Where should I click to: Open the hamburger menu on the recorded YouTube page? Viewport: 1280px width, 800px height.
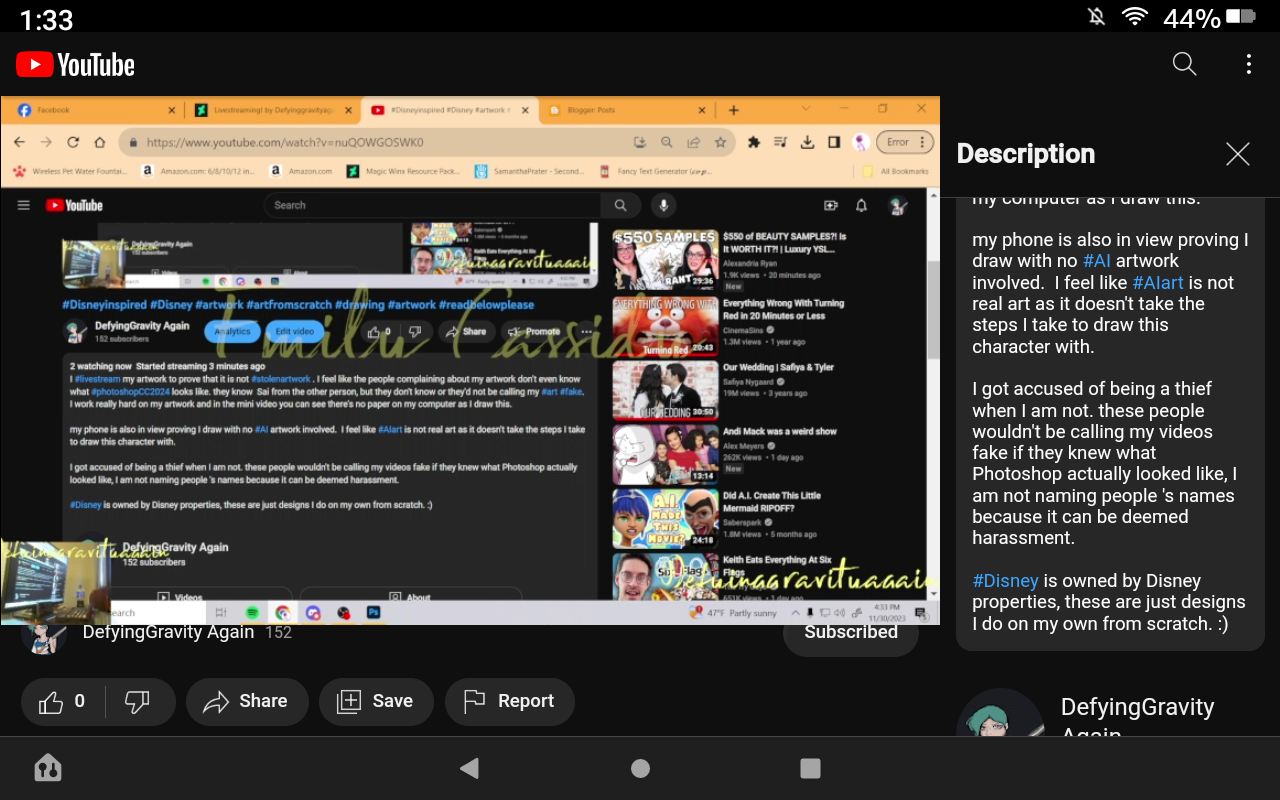[23, 205]
